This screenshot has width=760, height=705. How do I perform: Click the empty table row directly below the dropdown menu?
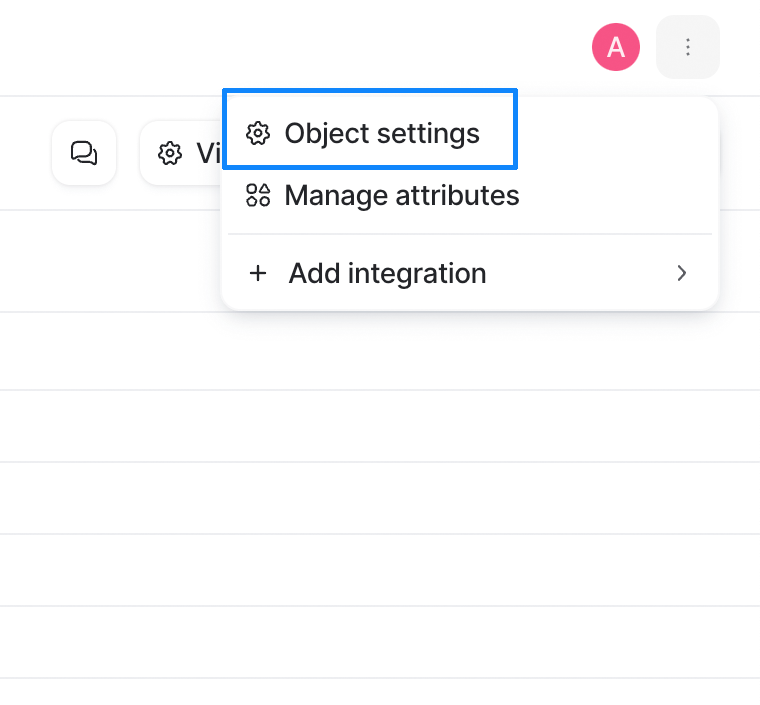380,351
